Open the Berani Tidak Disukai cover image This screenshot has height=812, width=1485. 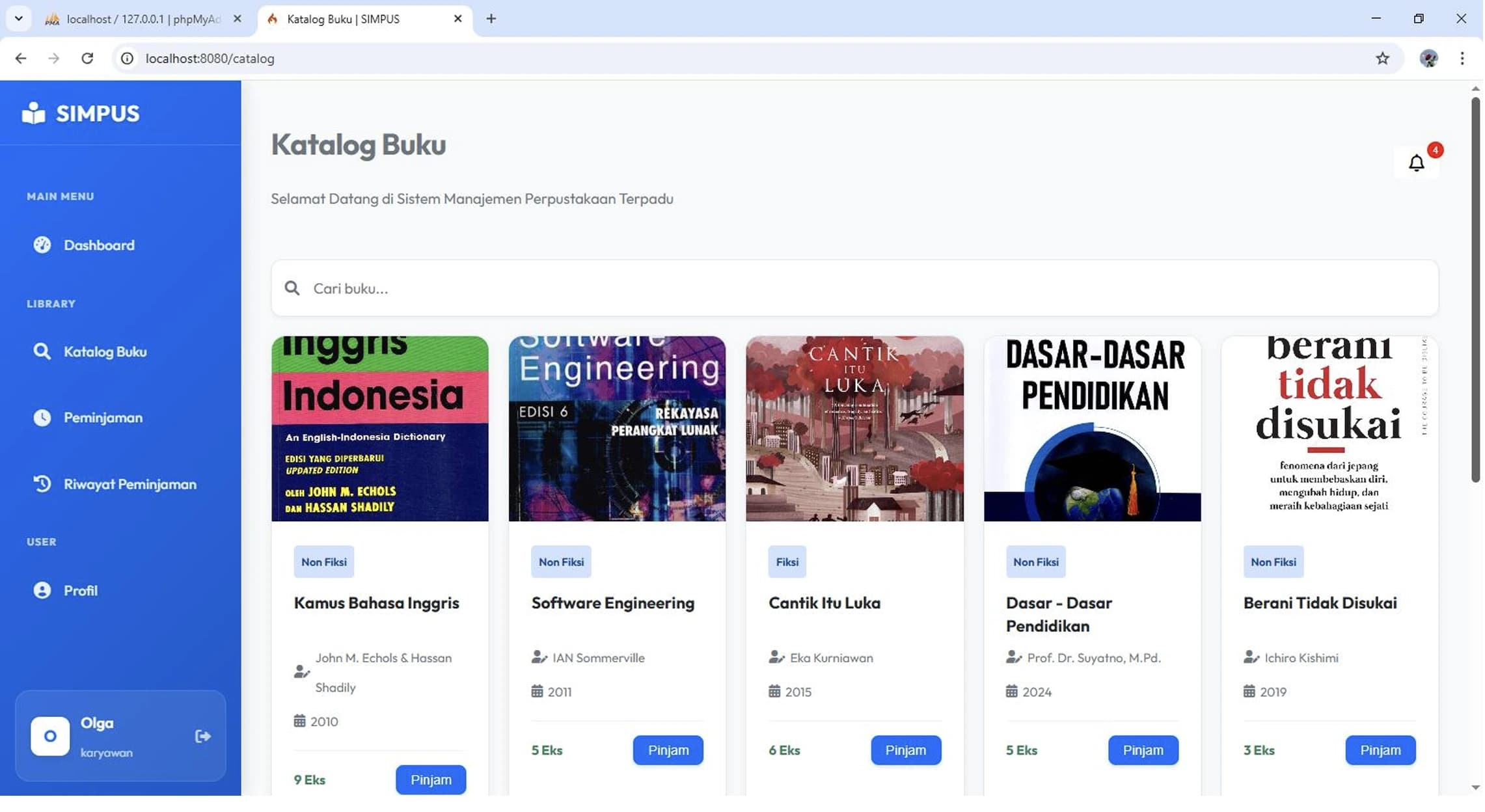[1329, 429]
